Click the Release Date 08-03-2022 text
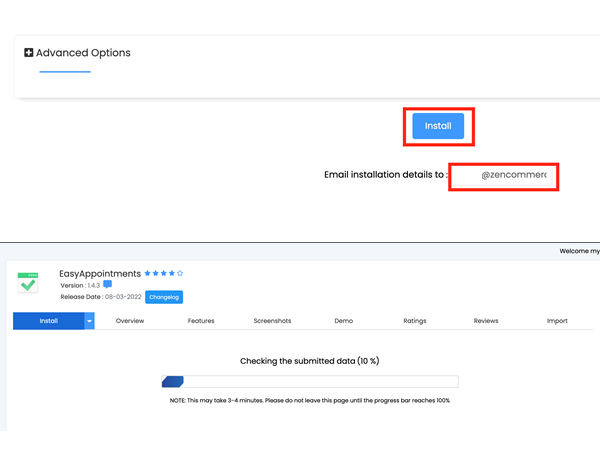Viewport: 600px width, 460px height. click(101, 297)
